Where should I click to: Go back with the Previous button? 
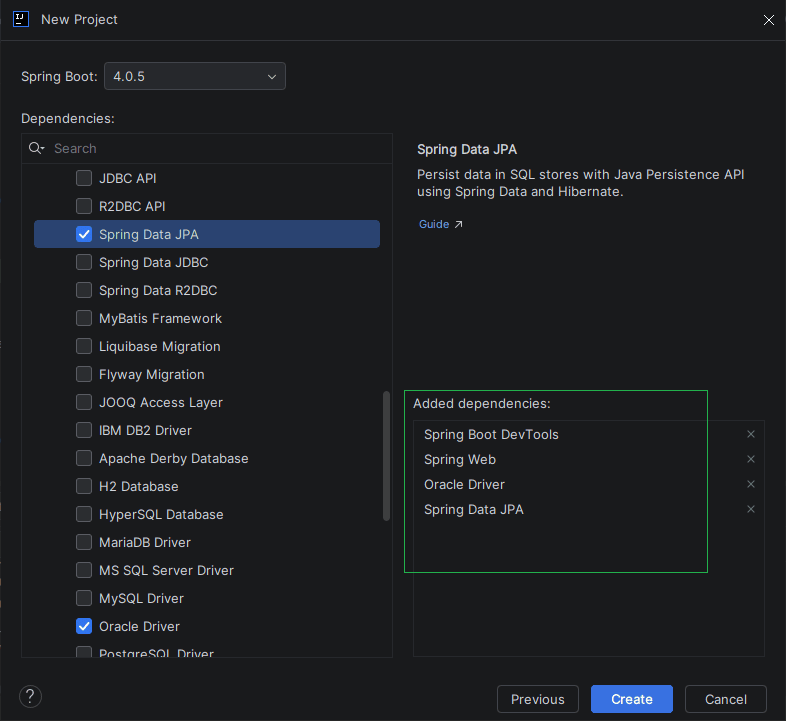tap(537, 699)
